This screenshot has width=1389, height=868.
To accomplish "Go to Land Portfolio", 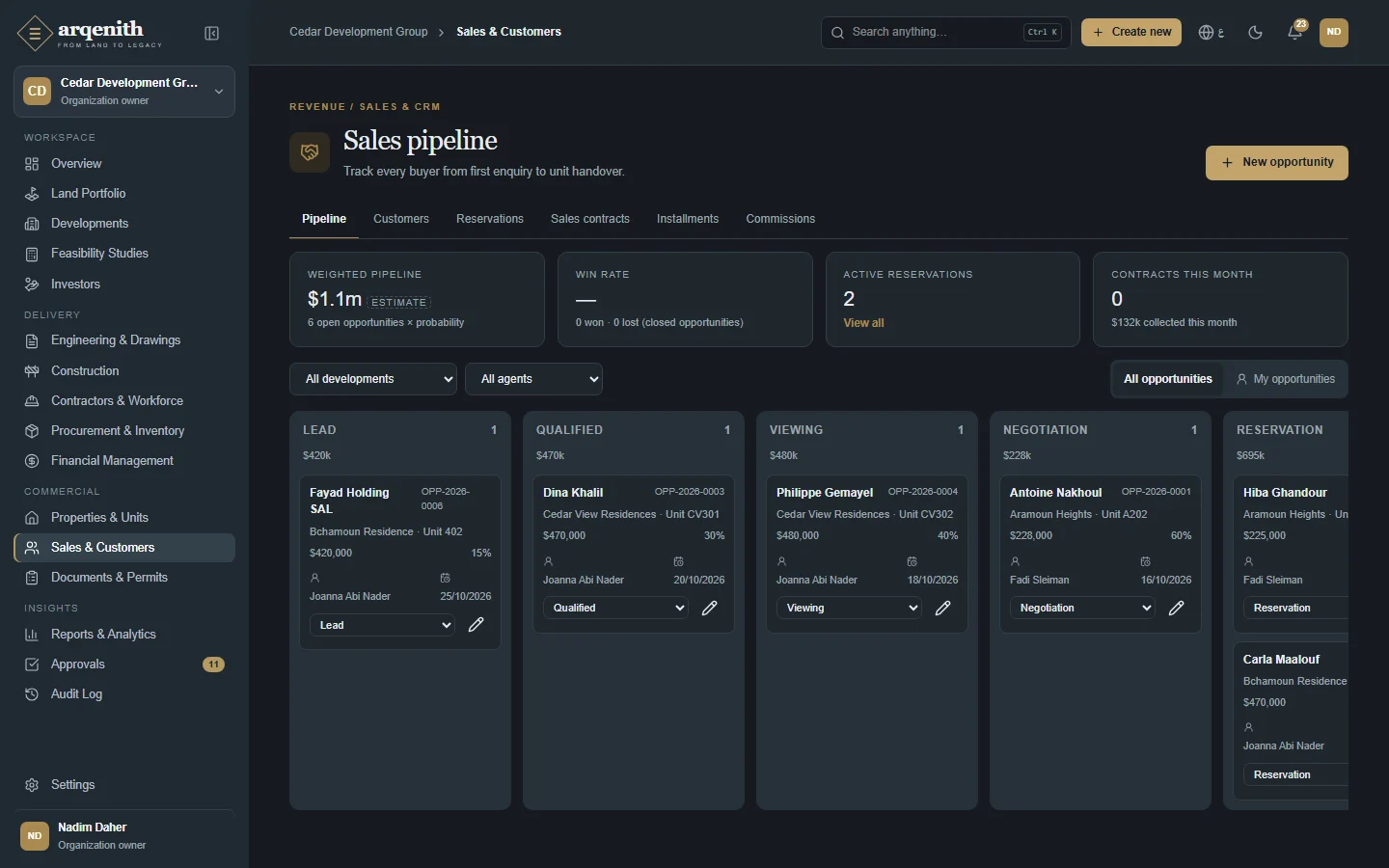I will tap(124, 194).
